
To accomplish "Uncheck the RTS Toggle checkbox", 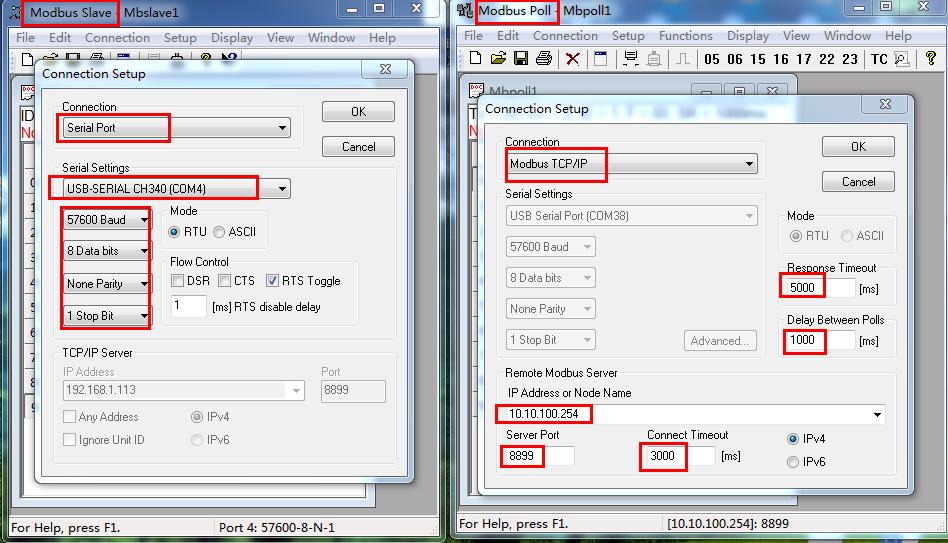I will coord(273,281).
